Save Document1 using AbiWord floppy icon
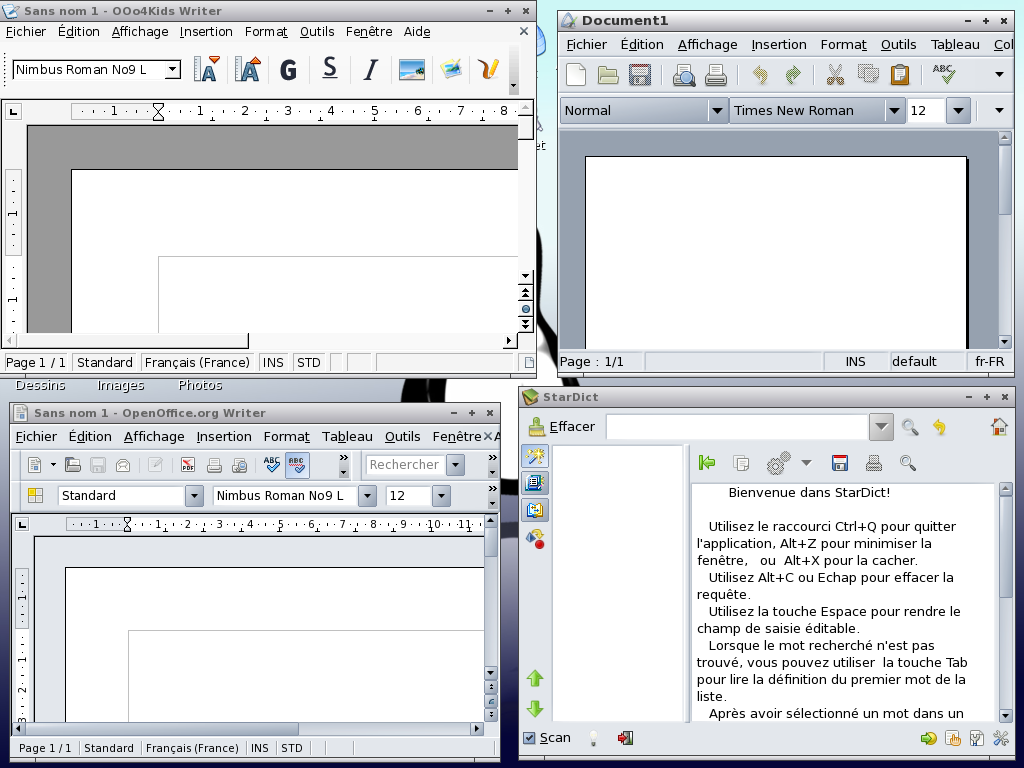Viewport: 1024px width, 768px height. (x=640, y=74)
